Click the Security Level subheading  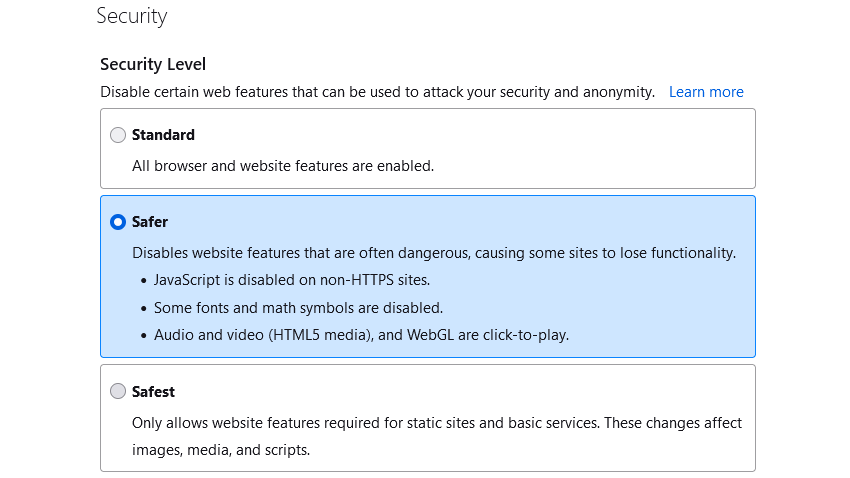pyautogui.click(x=153, y=64)
